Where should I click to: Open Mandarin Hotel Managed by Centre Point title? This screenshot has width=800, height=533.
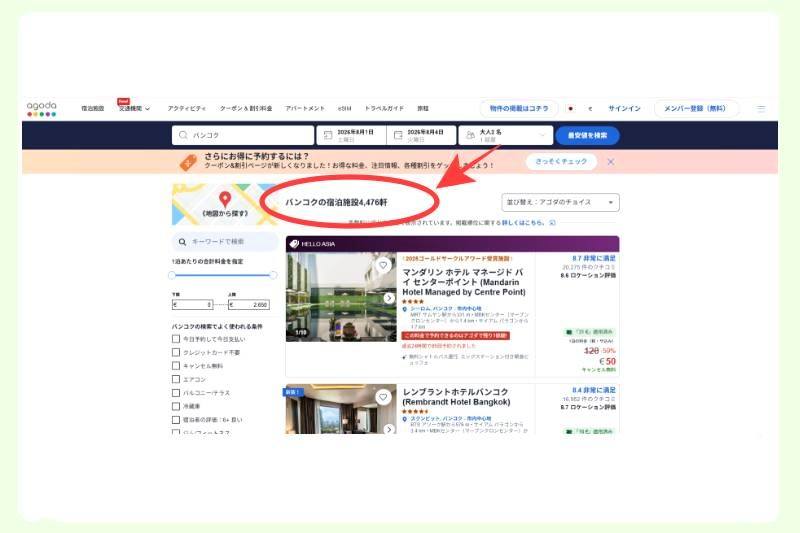click(x=464, y=282)
